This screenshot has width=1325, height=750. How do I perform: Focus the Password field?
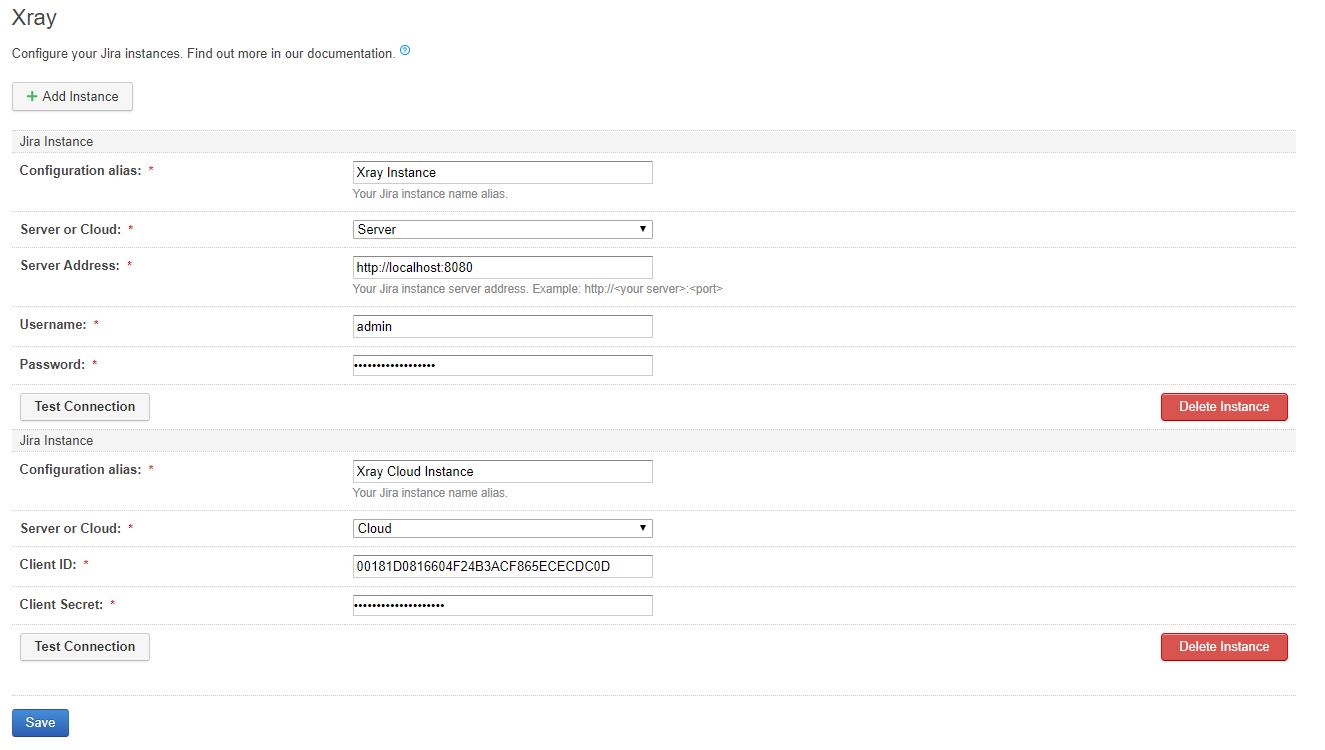point(502,365)
